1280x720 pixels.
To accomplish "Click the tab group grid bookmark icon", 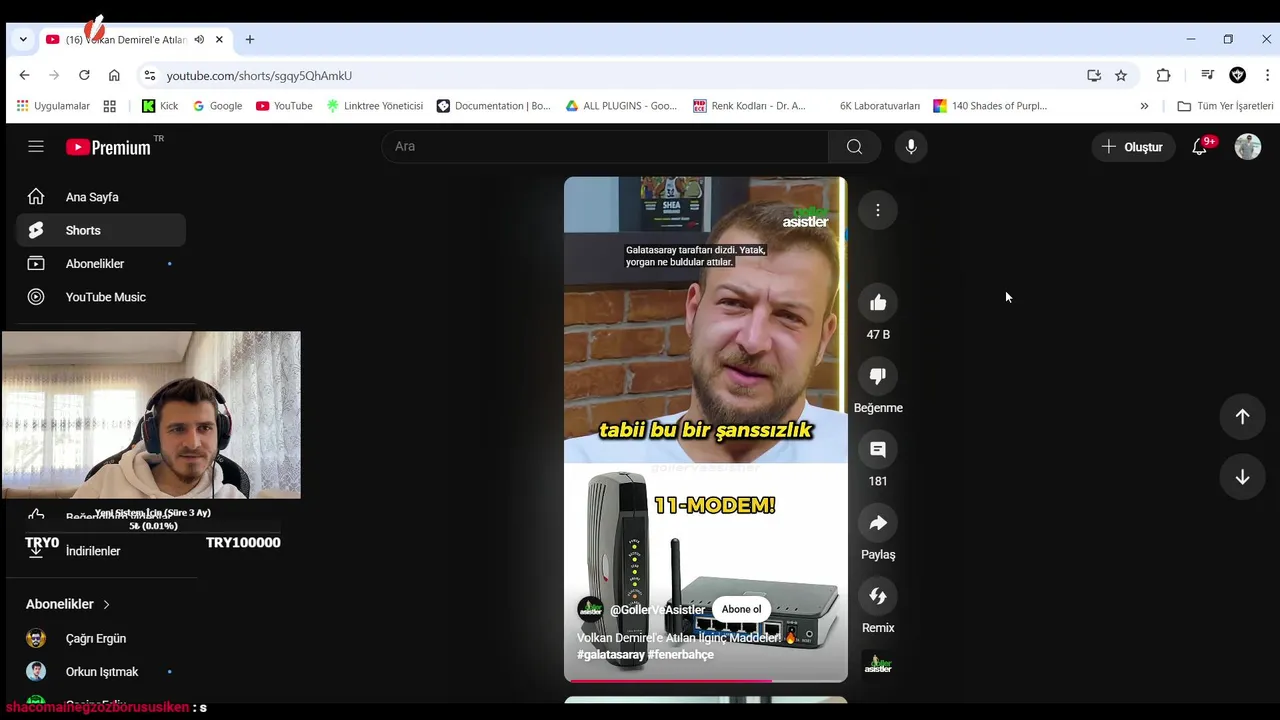I will [110, 106].
